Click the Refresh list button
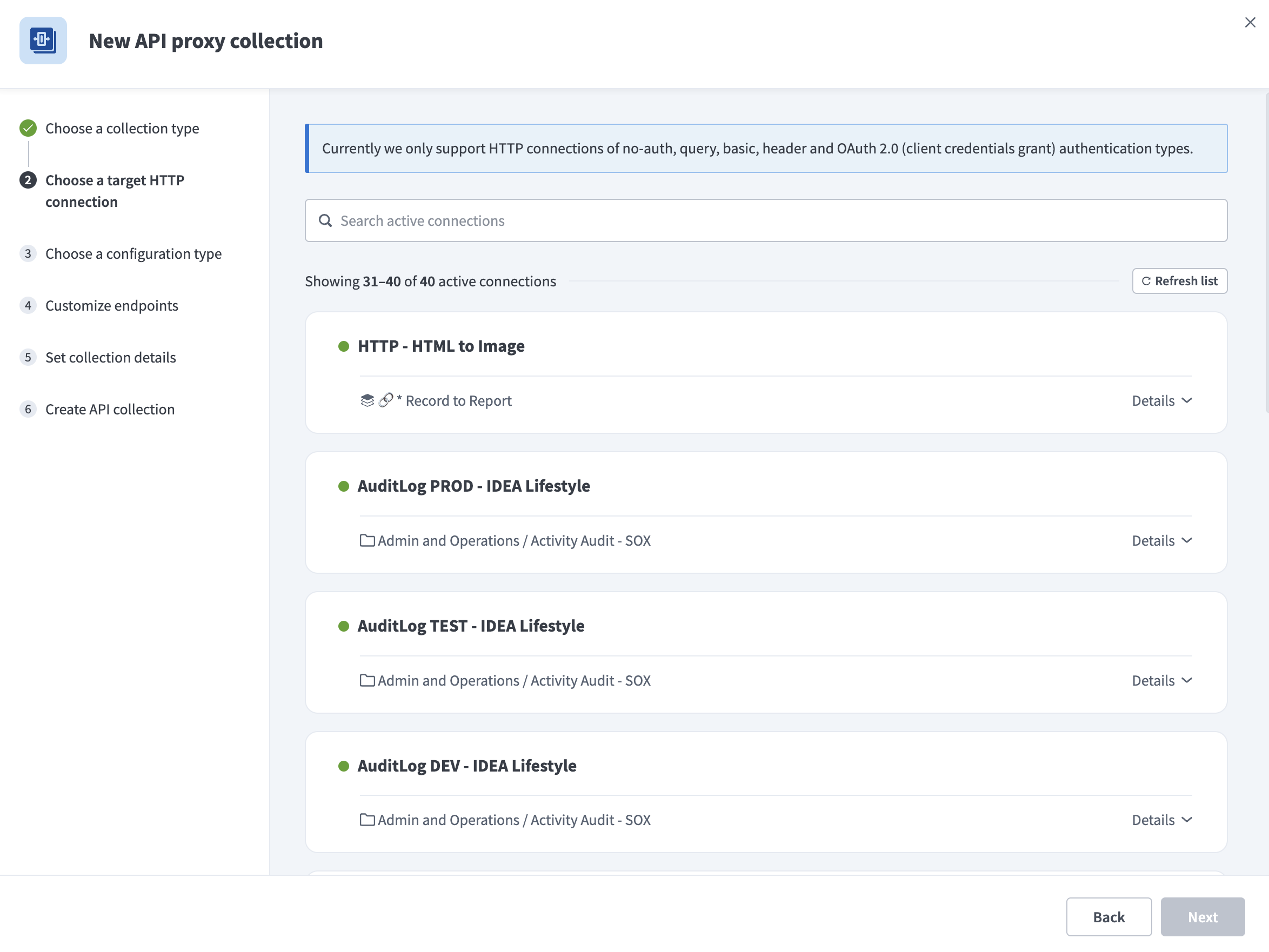Viewport: 1269px width, 952px height. (1179, 281)
